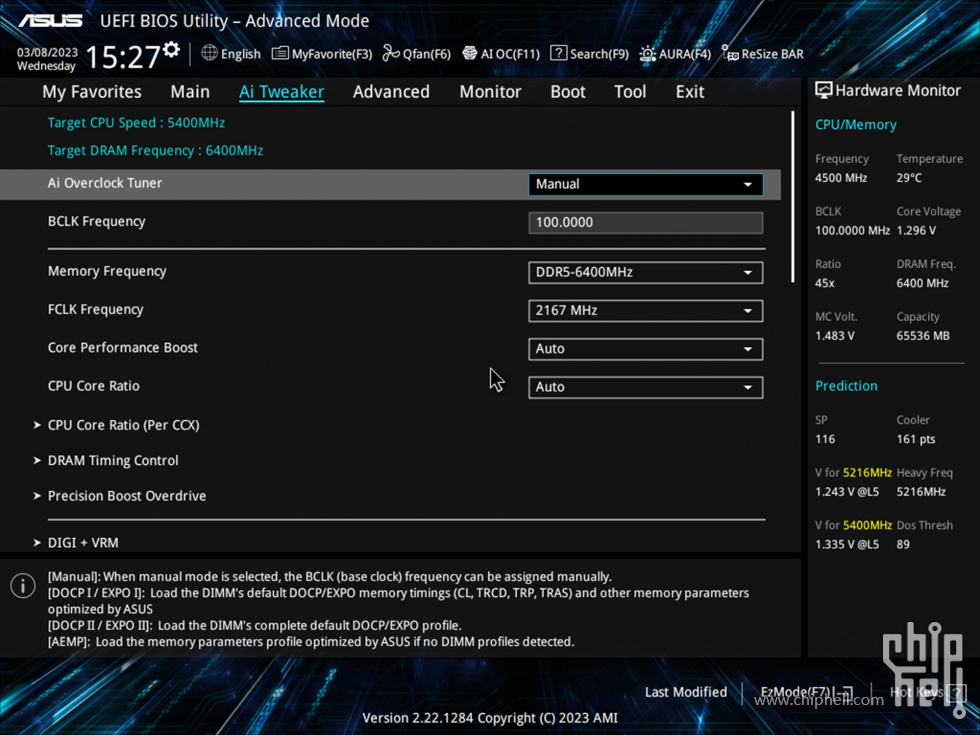
Task: Click the Version 2.22.1284 copyright text
Action: click(x=490, y=718)
